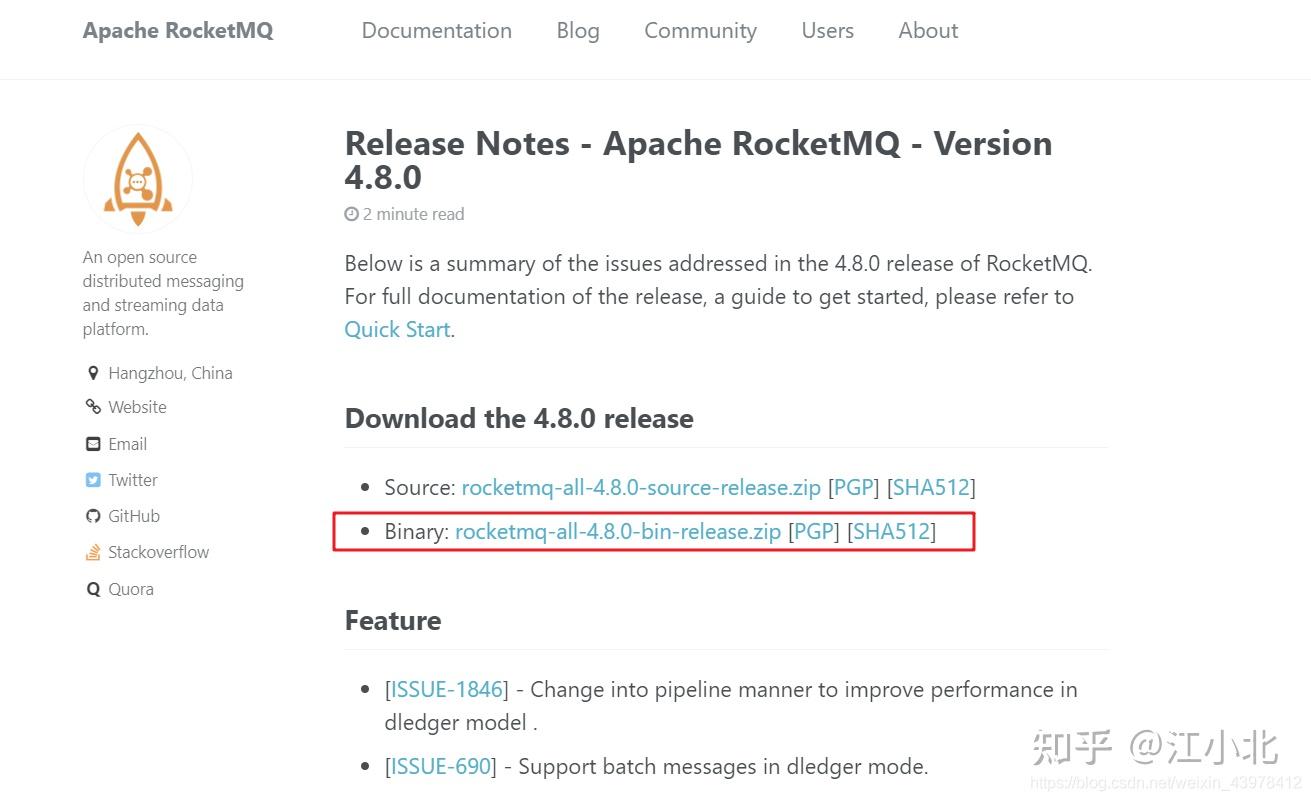Select the Users navigation item
The width and height of the screenshot is (1311, 801).
tap(826, 30)
